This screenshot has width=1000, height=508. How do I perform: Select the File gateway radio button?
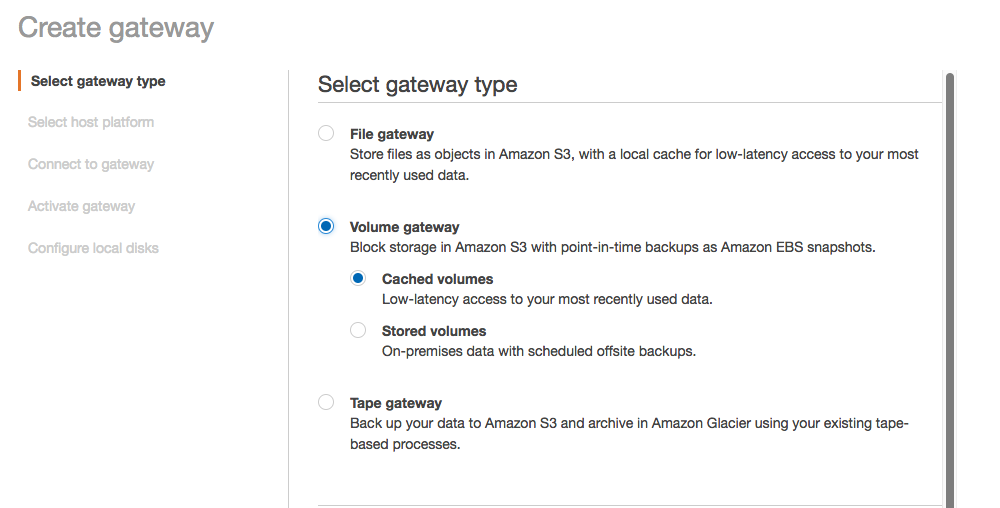tap(326, 133)
